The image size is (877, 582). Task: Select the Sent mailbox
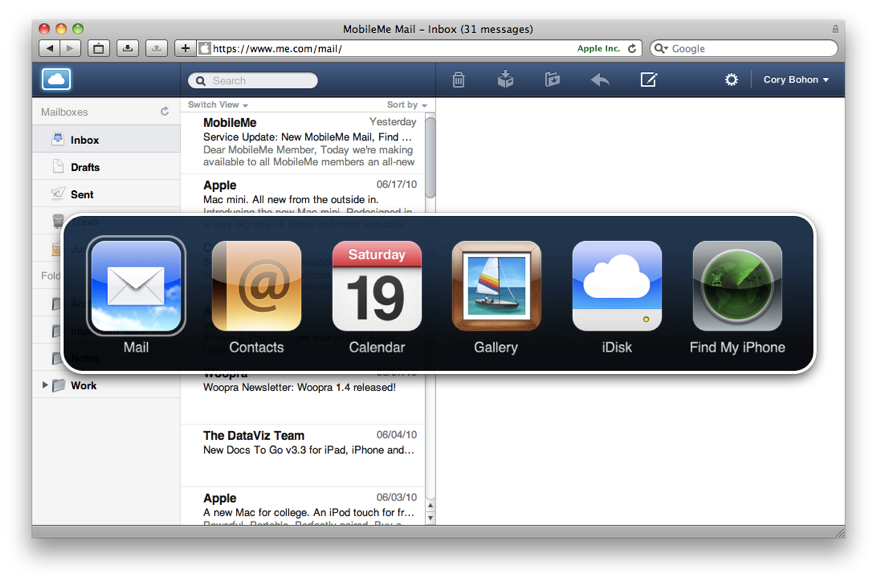point(106,194)
